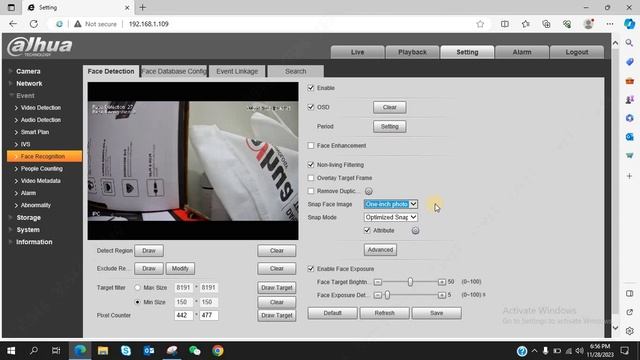Open Chrome from the taskbar
This screenshot has width=640, height=360.
click(218, 351)
